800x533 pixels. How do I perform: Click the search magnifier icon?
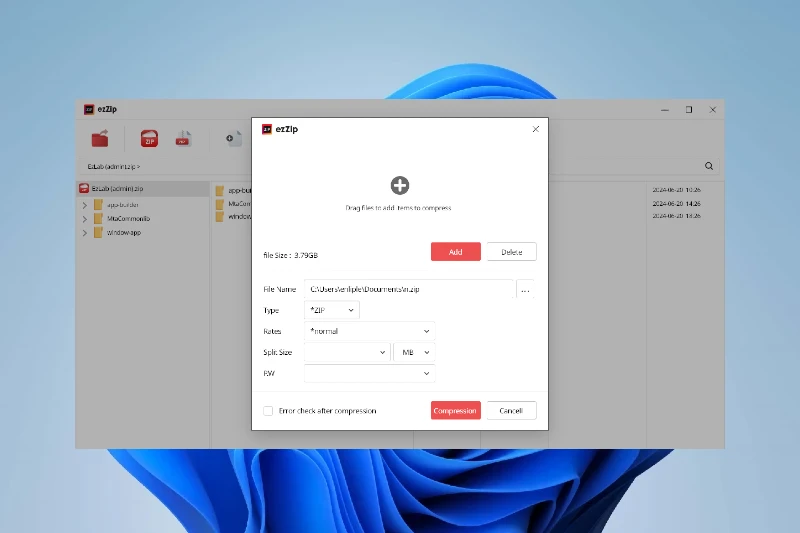709,166
